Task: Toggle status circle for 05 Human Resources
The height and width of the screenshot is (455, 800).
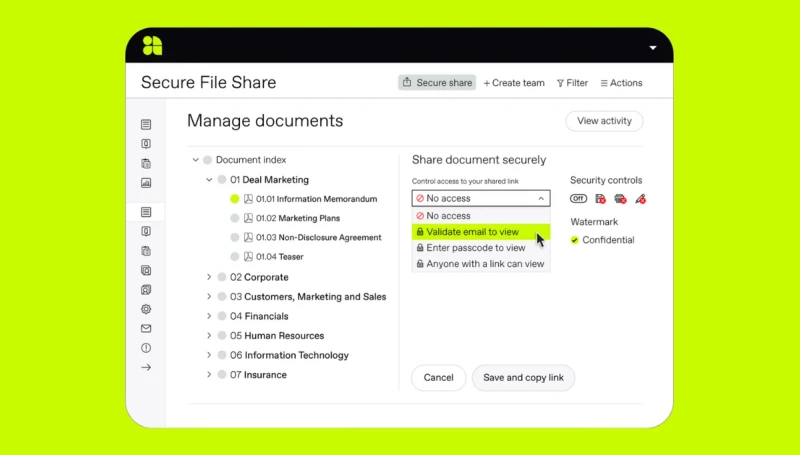Action: click(x=221, y=336)
